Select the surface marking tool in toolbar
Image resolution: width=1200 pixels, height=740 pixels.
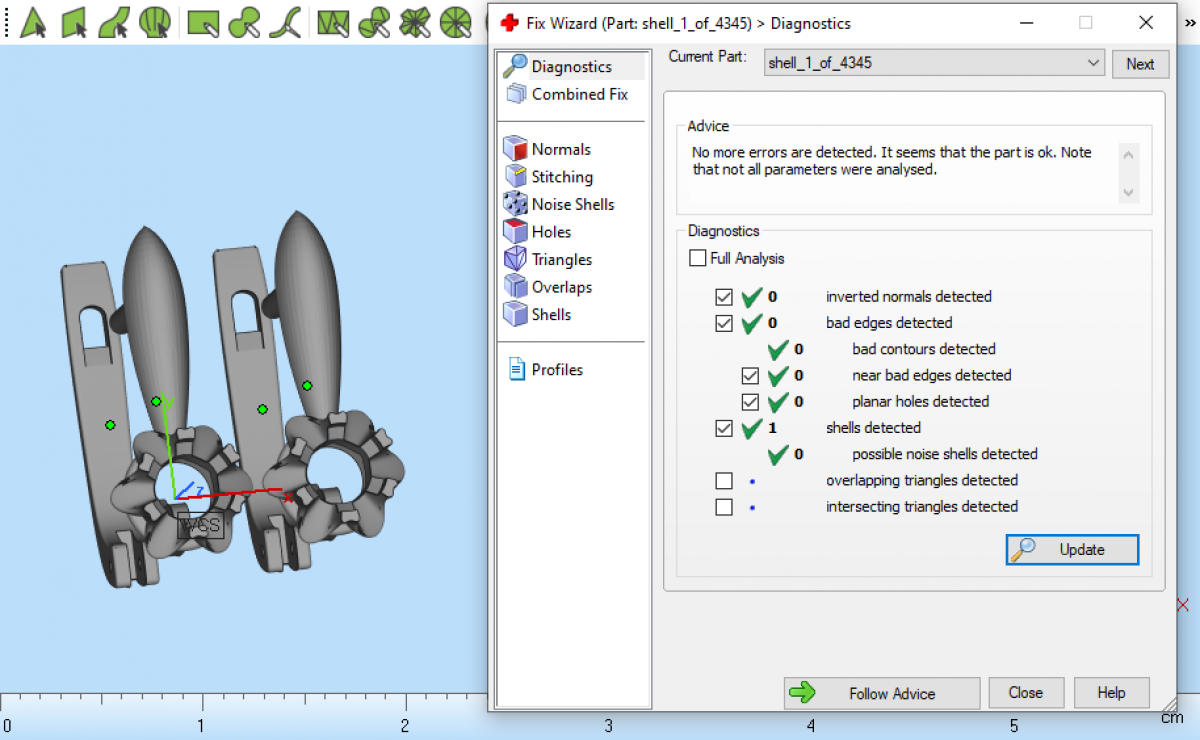point(114,22)
